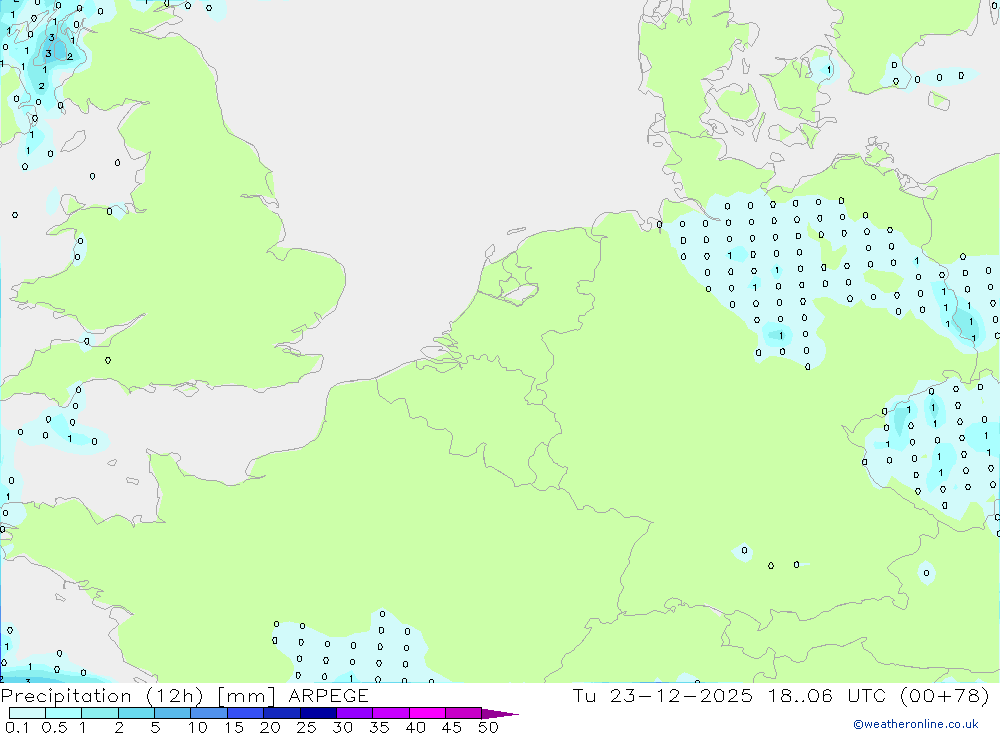The width and height of the screenshot is (1000, 733).
Task: Click the 'Precipitation (12h)' title text
Action: (102, 696)
